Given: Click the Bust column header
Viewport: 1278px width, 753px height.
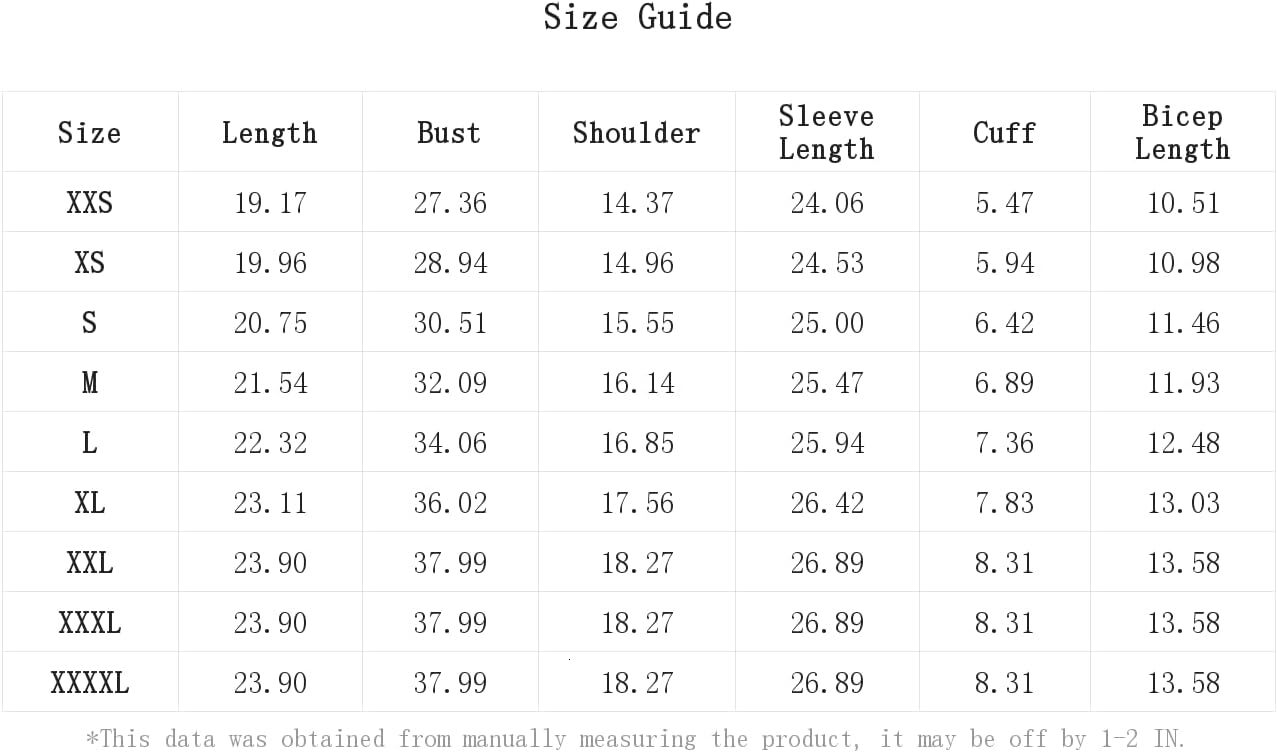Looking at the screenshot, I should [449, 133].
